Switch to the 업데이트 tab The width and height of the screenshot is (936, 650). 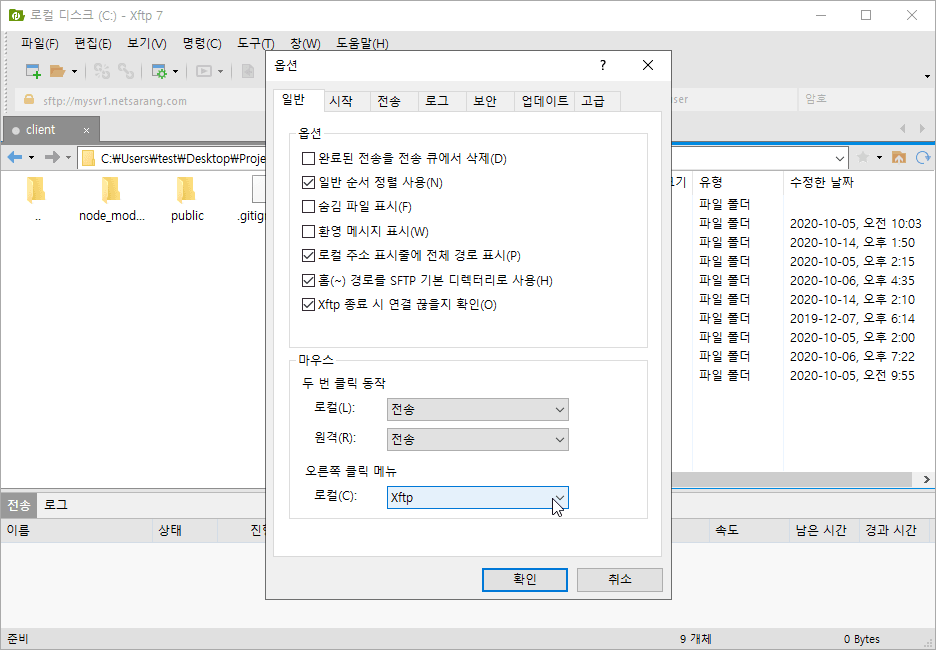544,101
